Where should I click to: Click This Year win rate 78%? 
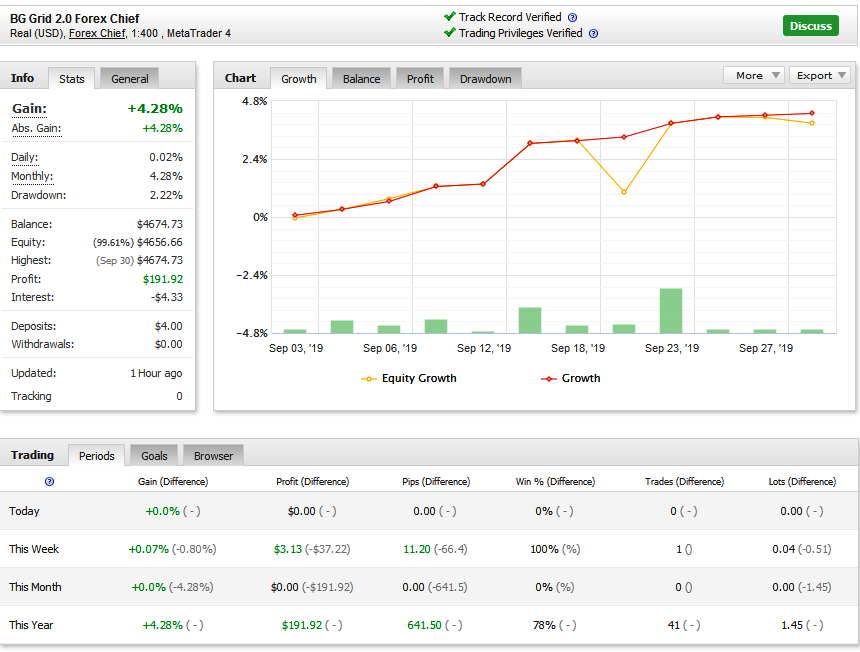[x=544, y=625]
